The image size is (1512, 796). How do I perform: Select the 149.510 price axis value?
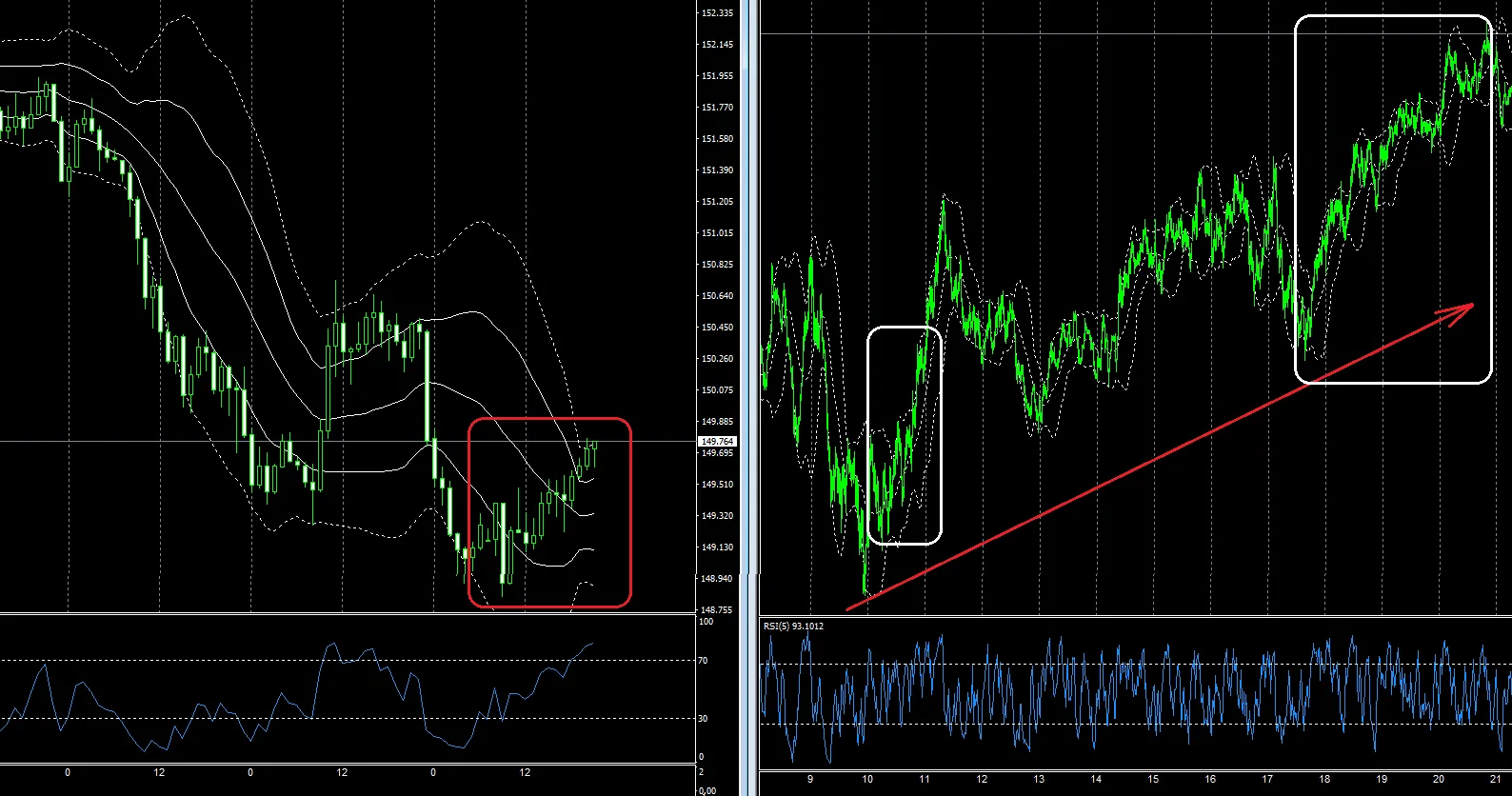[x=717, y=485]
